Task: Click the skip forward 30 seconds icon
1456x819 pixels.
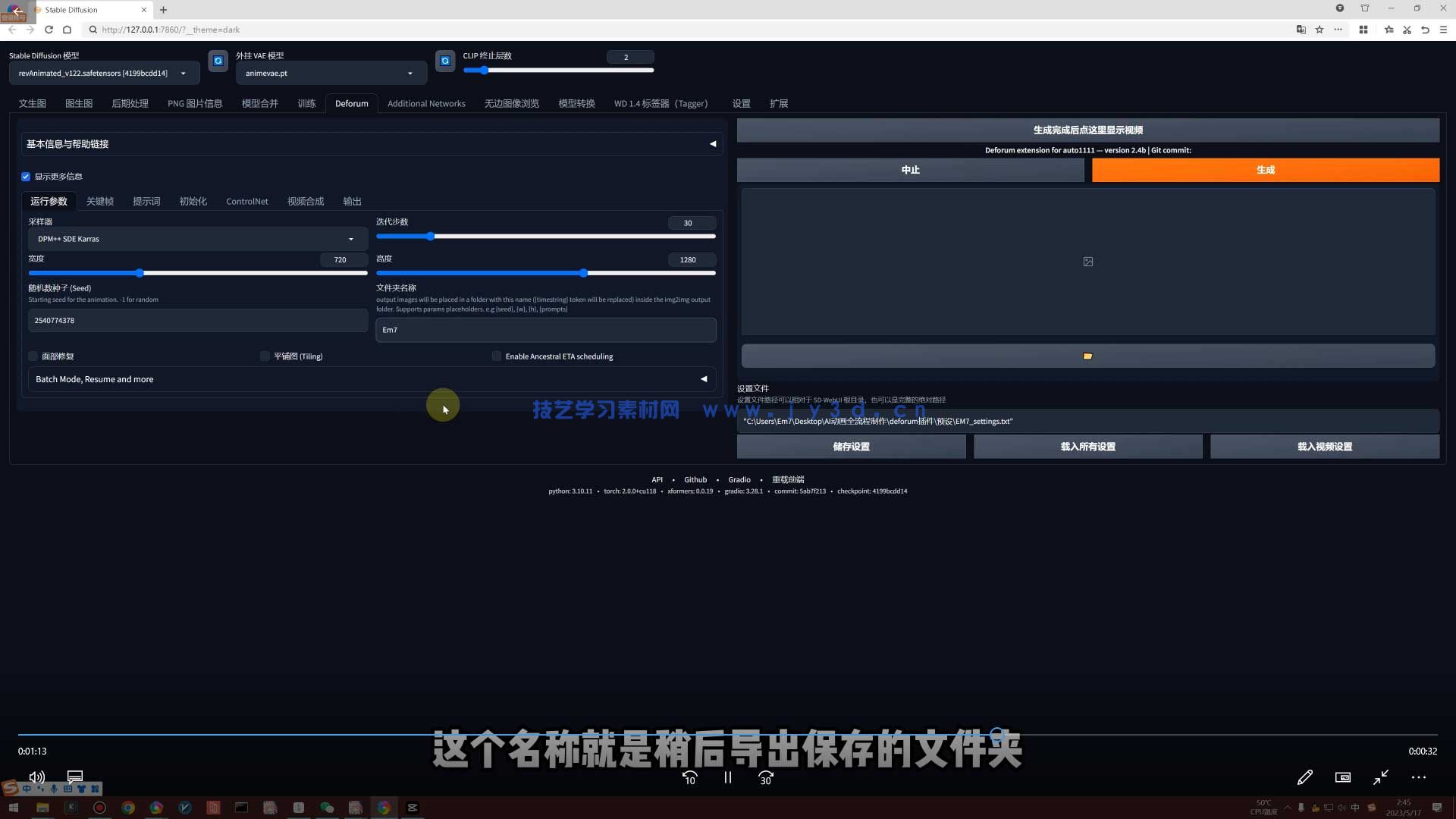Action: [766, 777]
